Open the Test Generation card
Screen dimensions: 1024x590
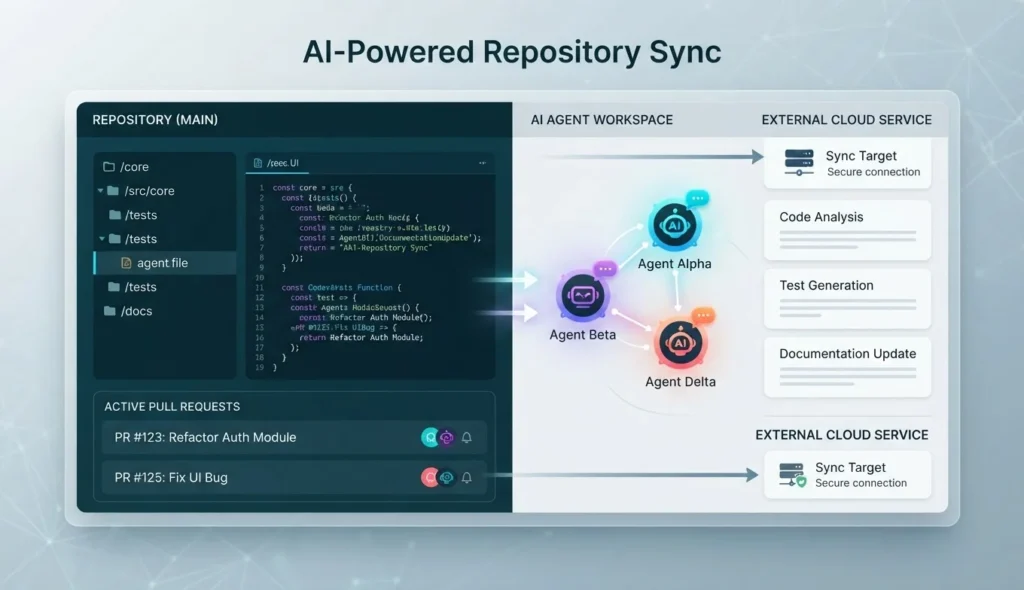(847, 299)
